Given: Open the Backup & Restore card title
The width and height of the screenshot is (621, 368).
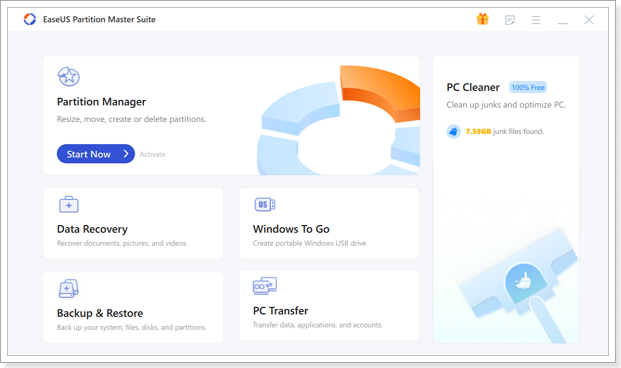Looking at the screenshot, I should (x=100, y=313).
